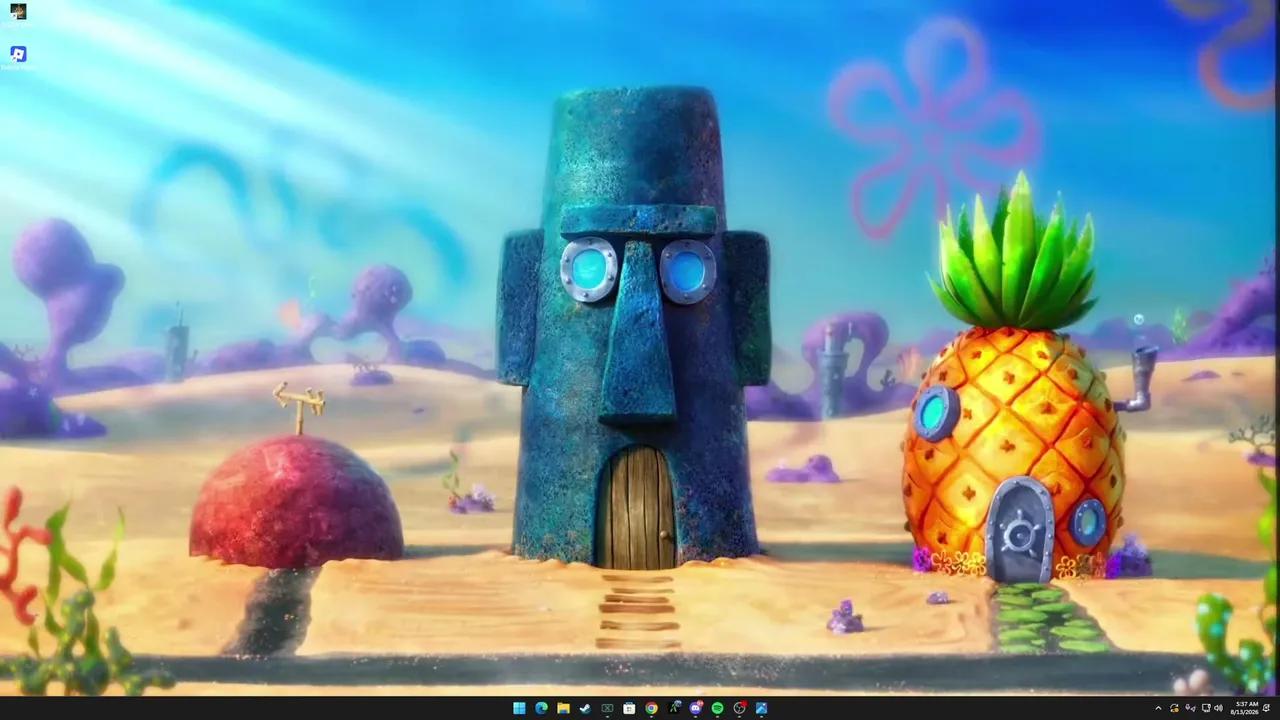Open Steam from the taskbar
This screenshot has height=720, width=1280.
click(x=585, y=708)
